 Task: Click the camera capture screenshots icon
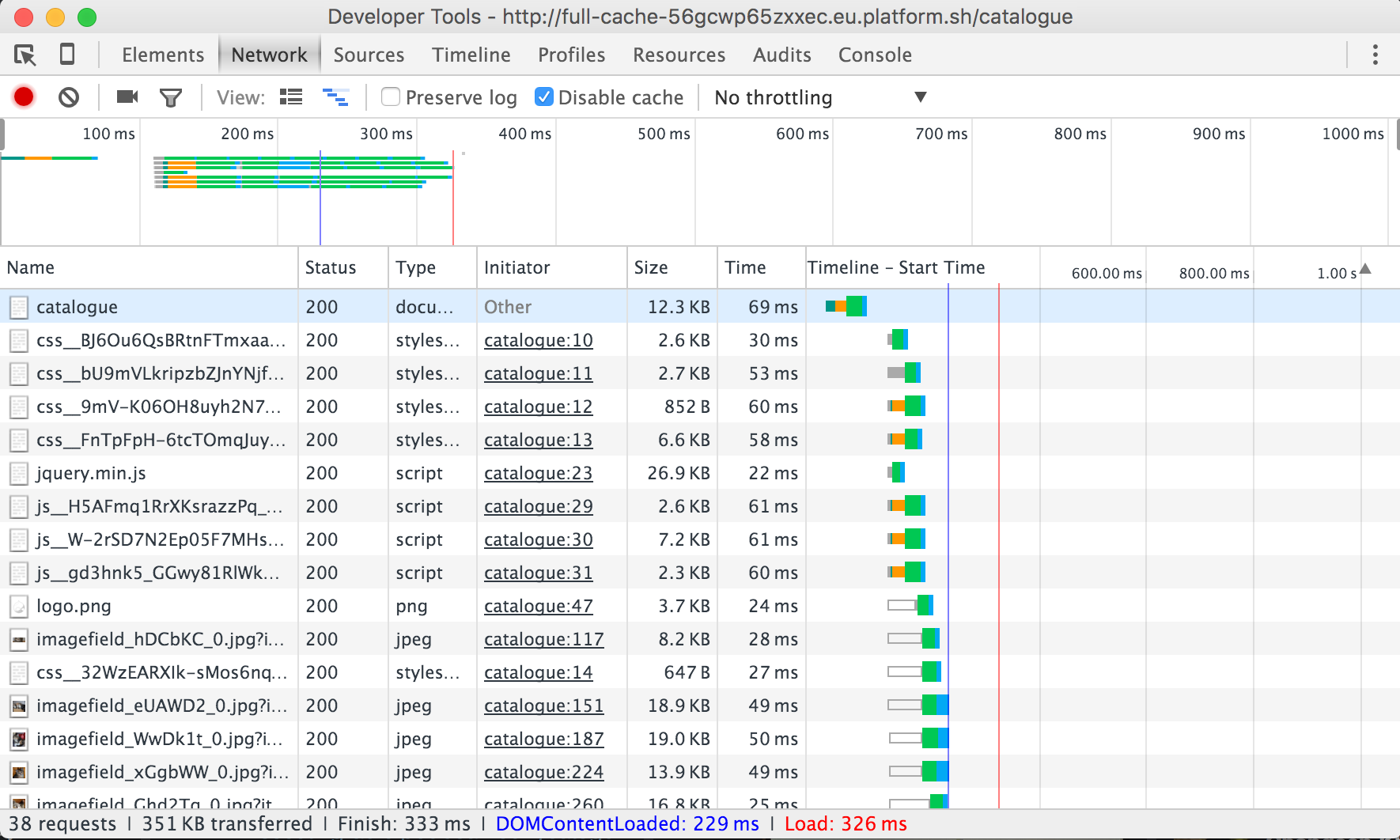(127, 97)
